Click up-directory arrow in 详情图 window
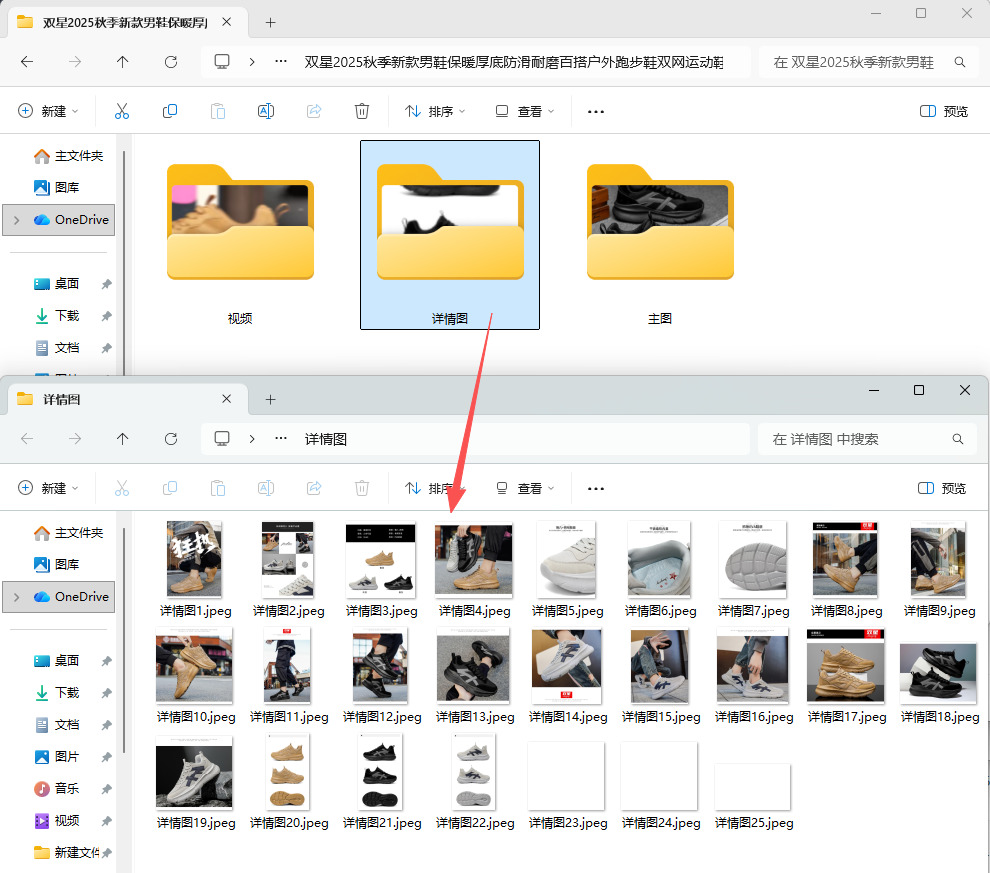The height and width of the screenshot is (873, 990). coord(122,439)
